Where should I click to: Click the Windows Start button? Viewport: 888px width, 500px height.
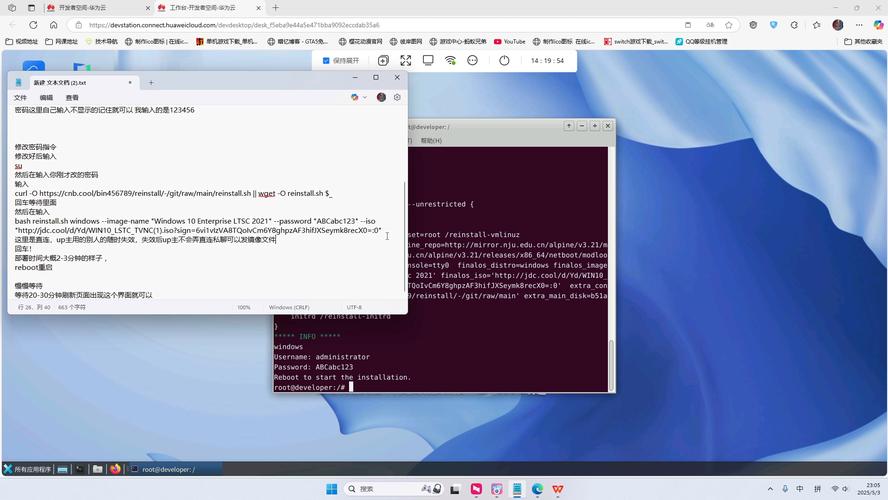tap(331, 489)
